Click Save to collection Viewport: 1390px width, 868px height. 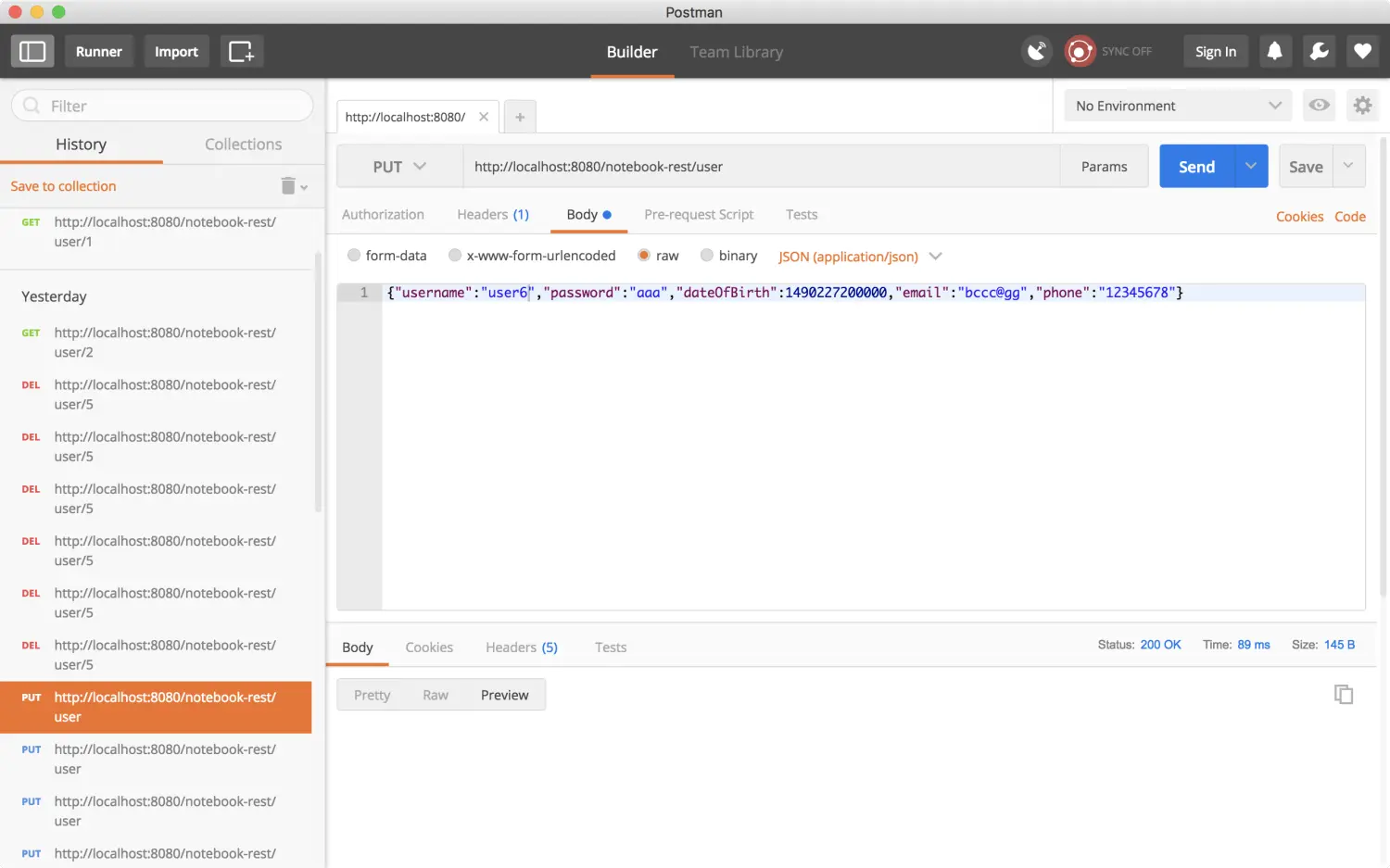(x=63, y=186)
